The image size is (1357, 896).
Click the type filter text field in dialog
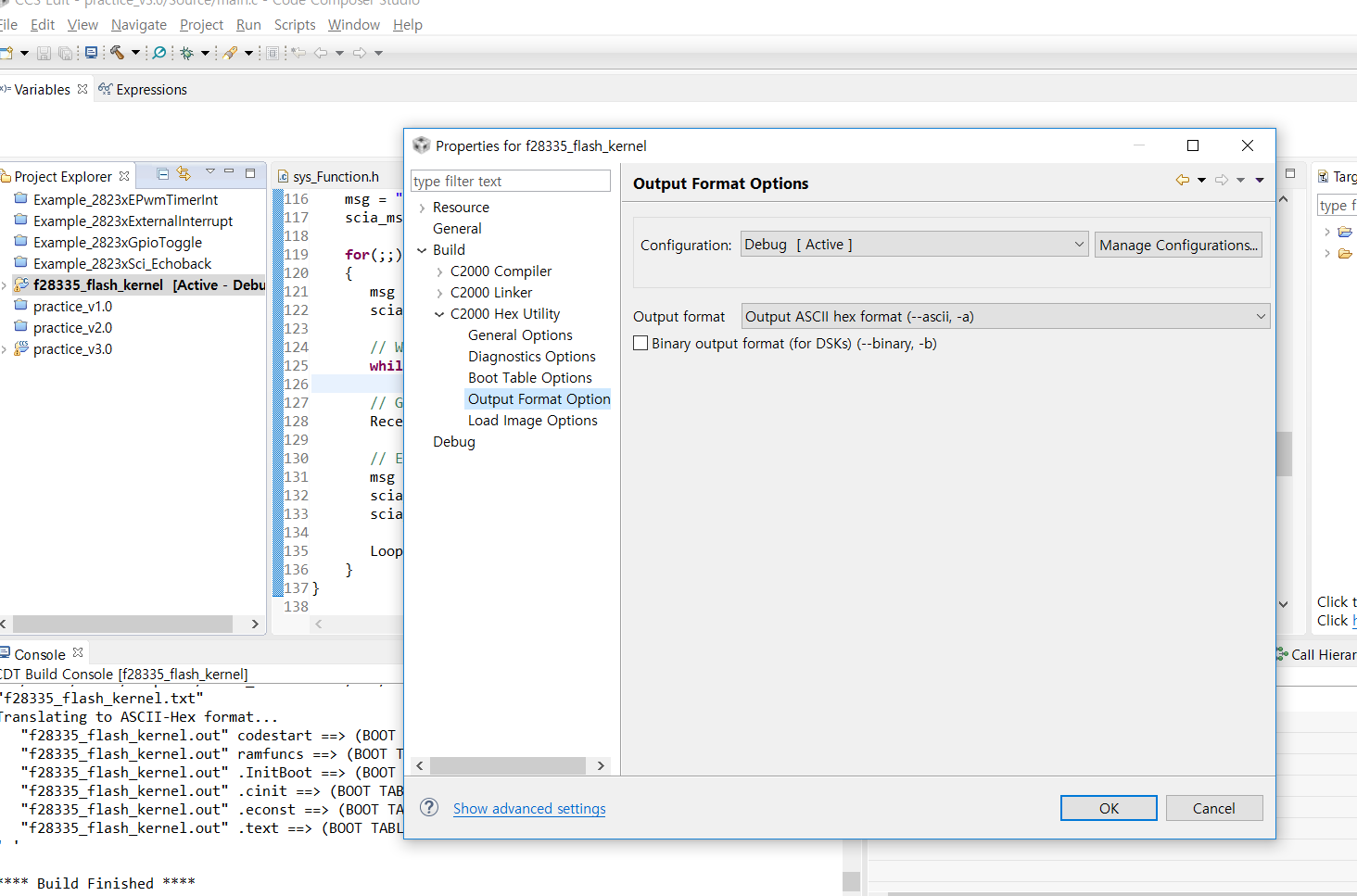point(511,181)
